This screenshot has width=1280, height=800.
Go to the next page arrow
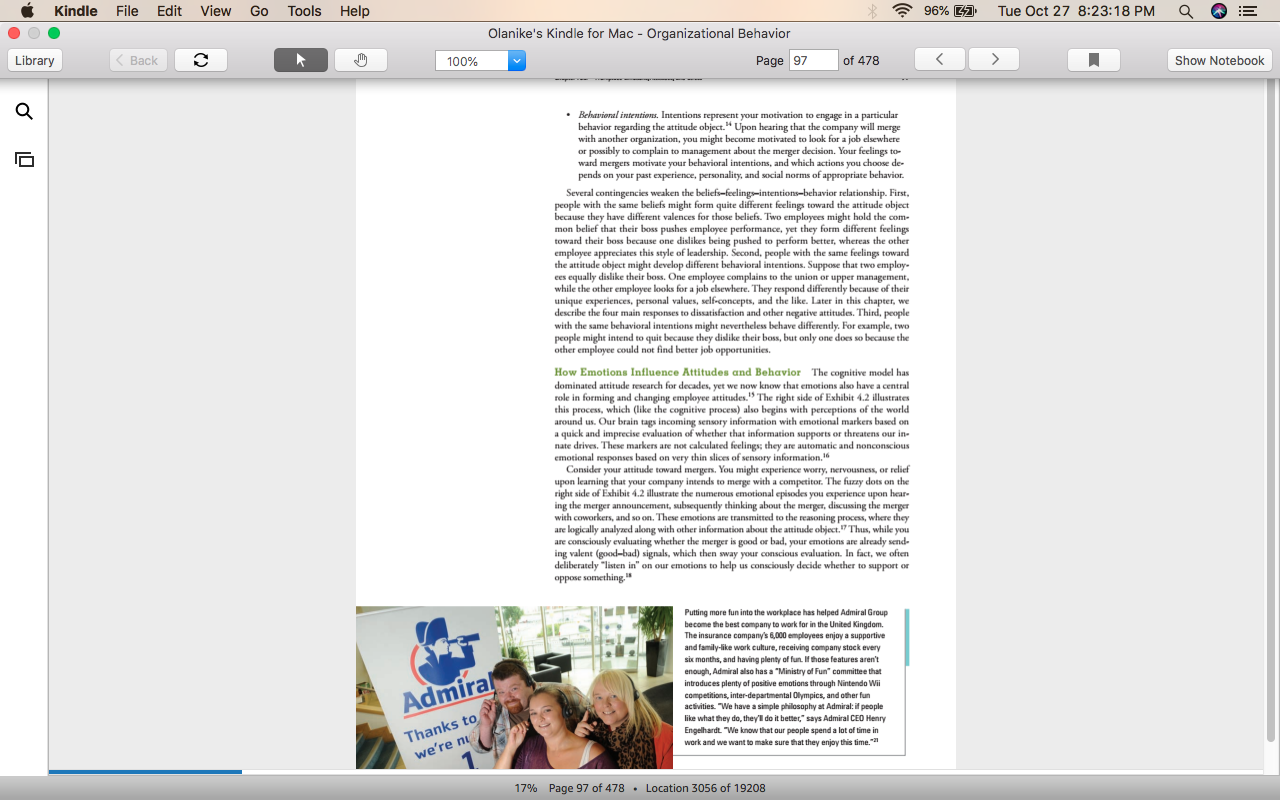pos(994,60)
